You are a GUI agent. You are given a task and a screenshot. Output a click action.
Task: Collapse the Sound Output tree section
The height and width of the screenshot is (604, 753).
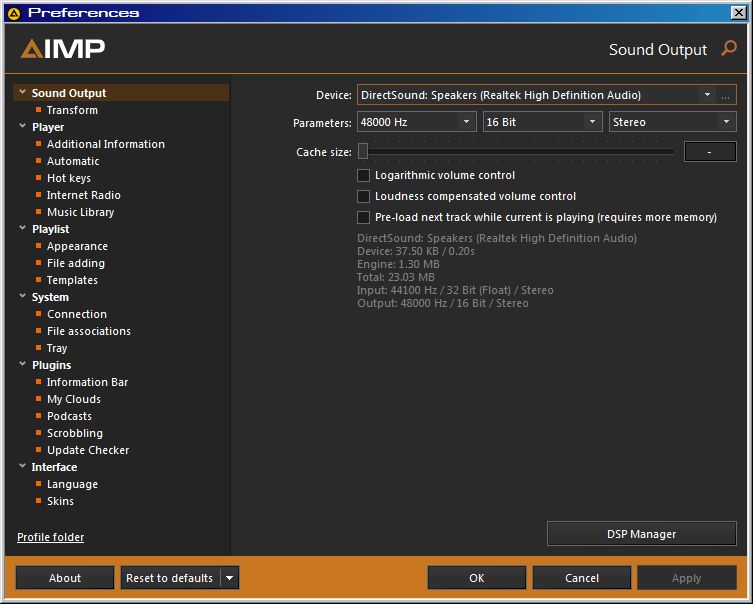[22, 91]
